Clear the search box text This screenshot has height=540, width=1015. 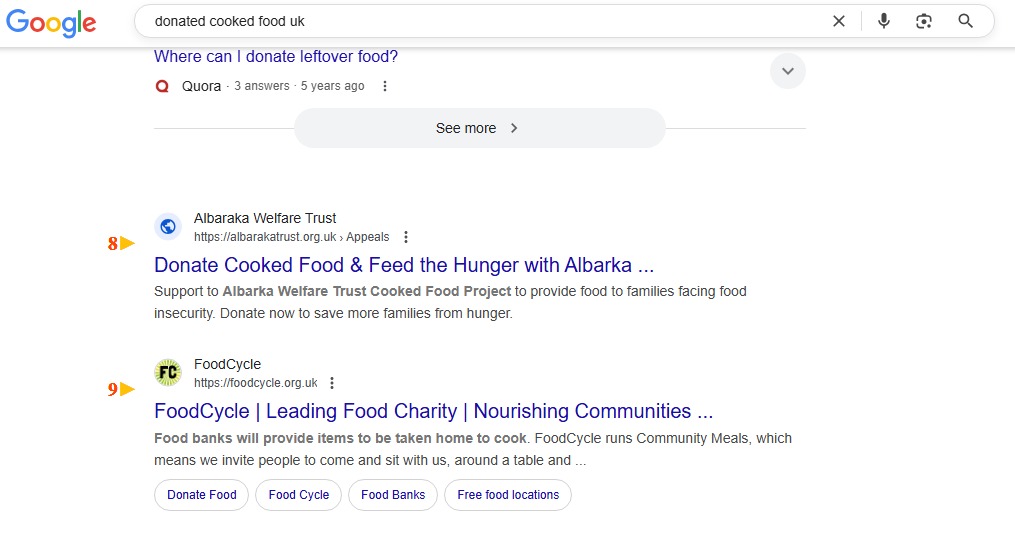839,21
